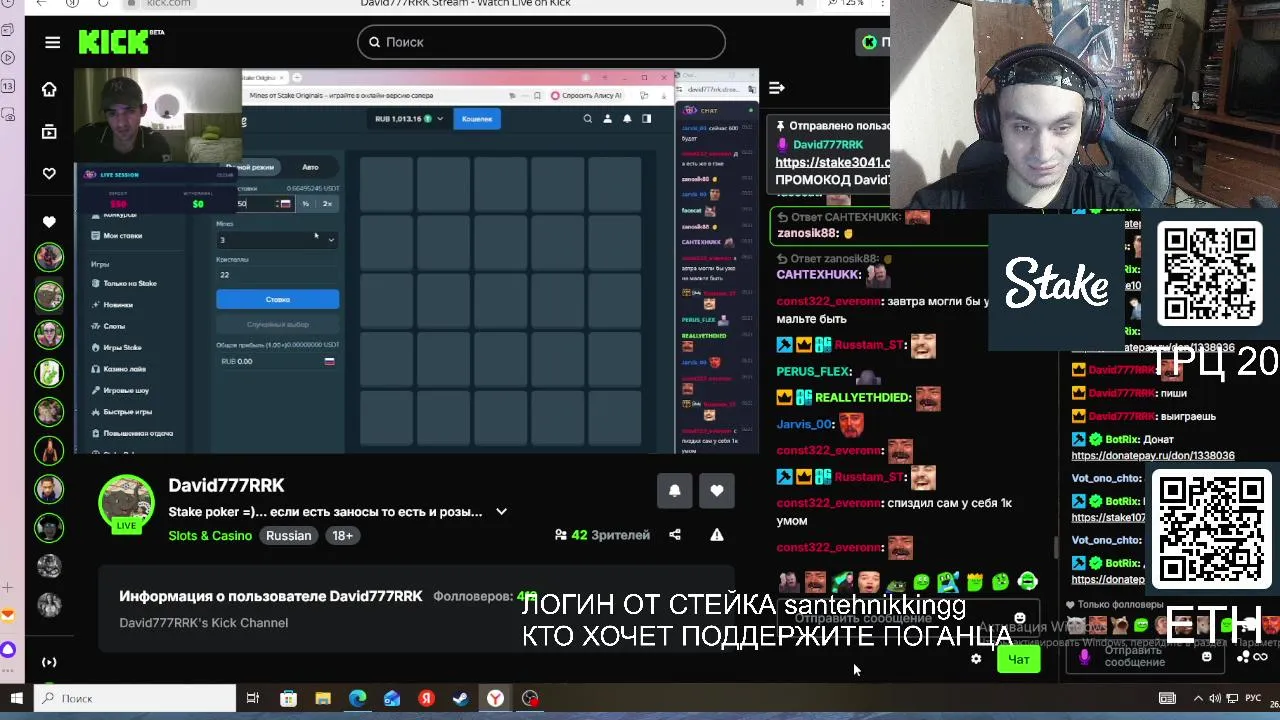This screenshot has height=720, width=1280.
Task: Click the РУС language indicator in tray
Action: pos(1253,698)
